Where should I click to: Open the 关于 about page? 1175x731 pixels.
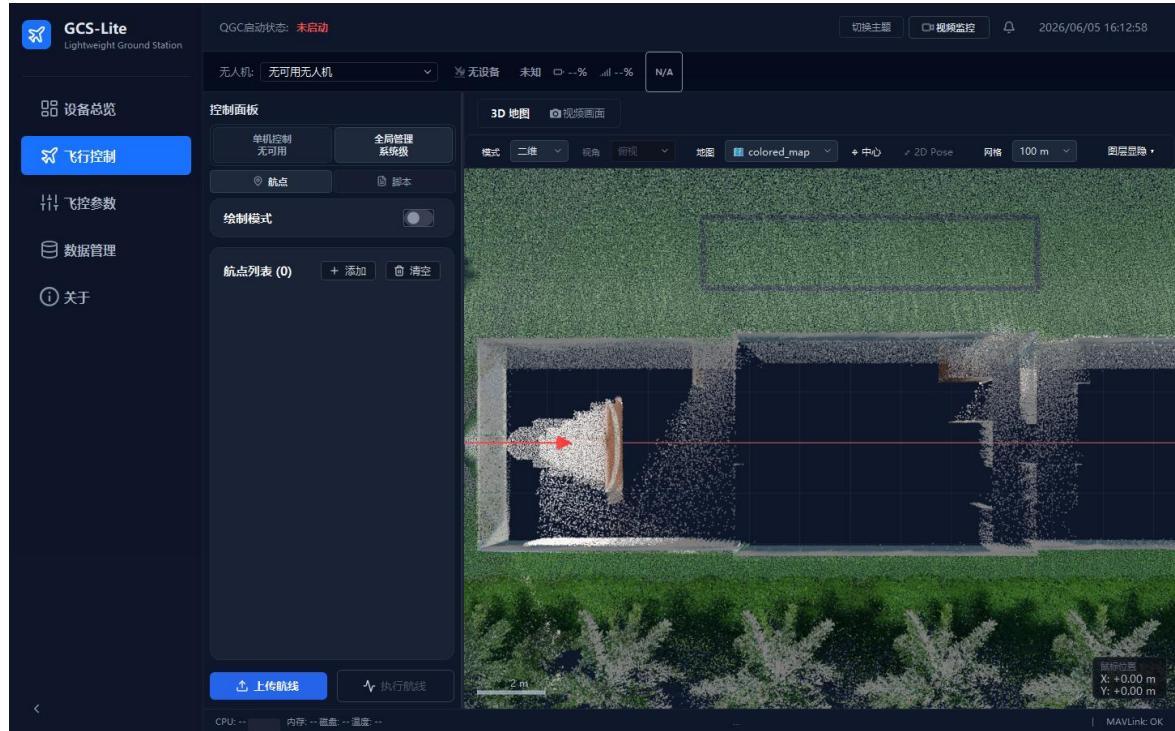click(106, 298)
